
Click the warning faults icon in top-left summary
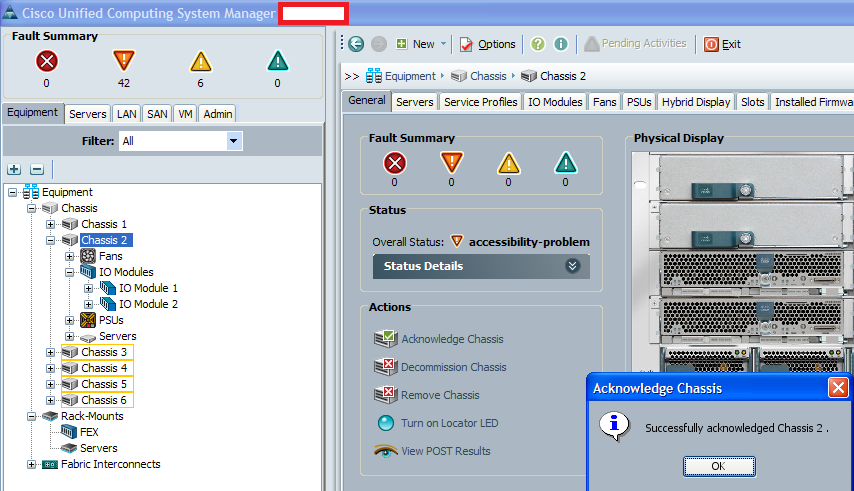click(278, 61)
